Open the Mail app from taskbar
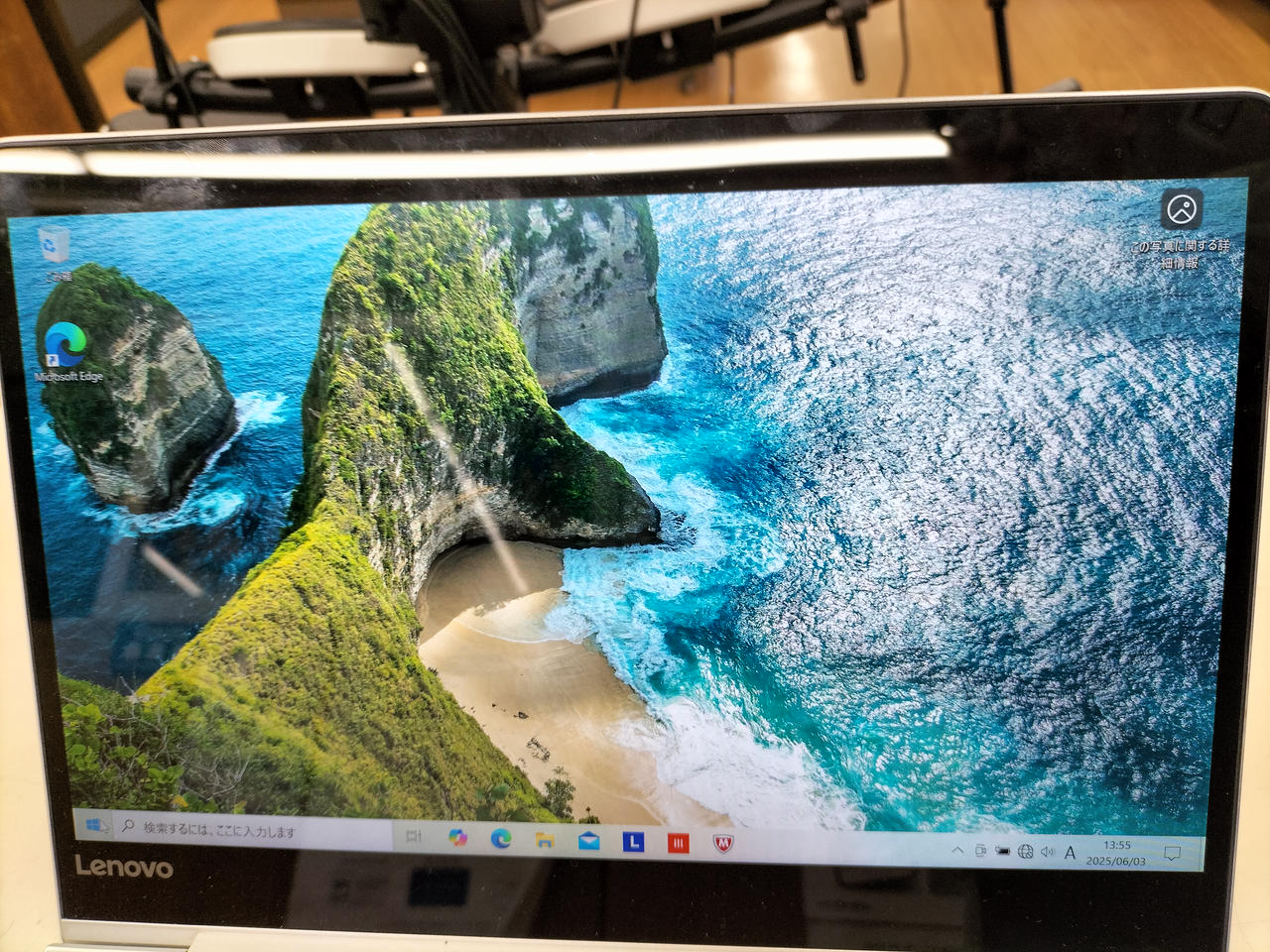Image resolution: width=1270 pixels, height=952 pixels. 588,842
